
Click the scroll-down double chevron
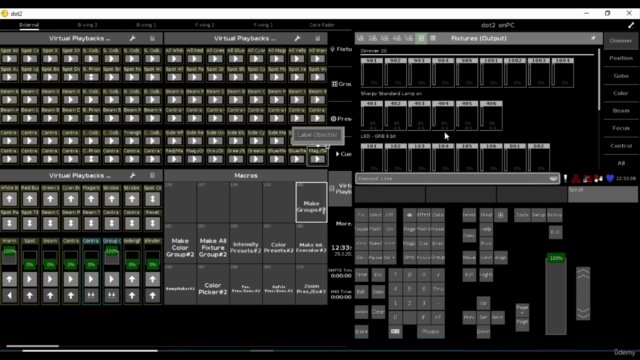coord(583,313)
